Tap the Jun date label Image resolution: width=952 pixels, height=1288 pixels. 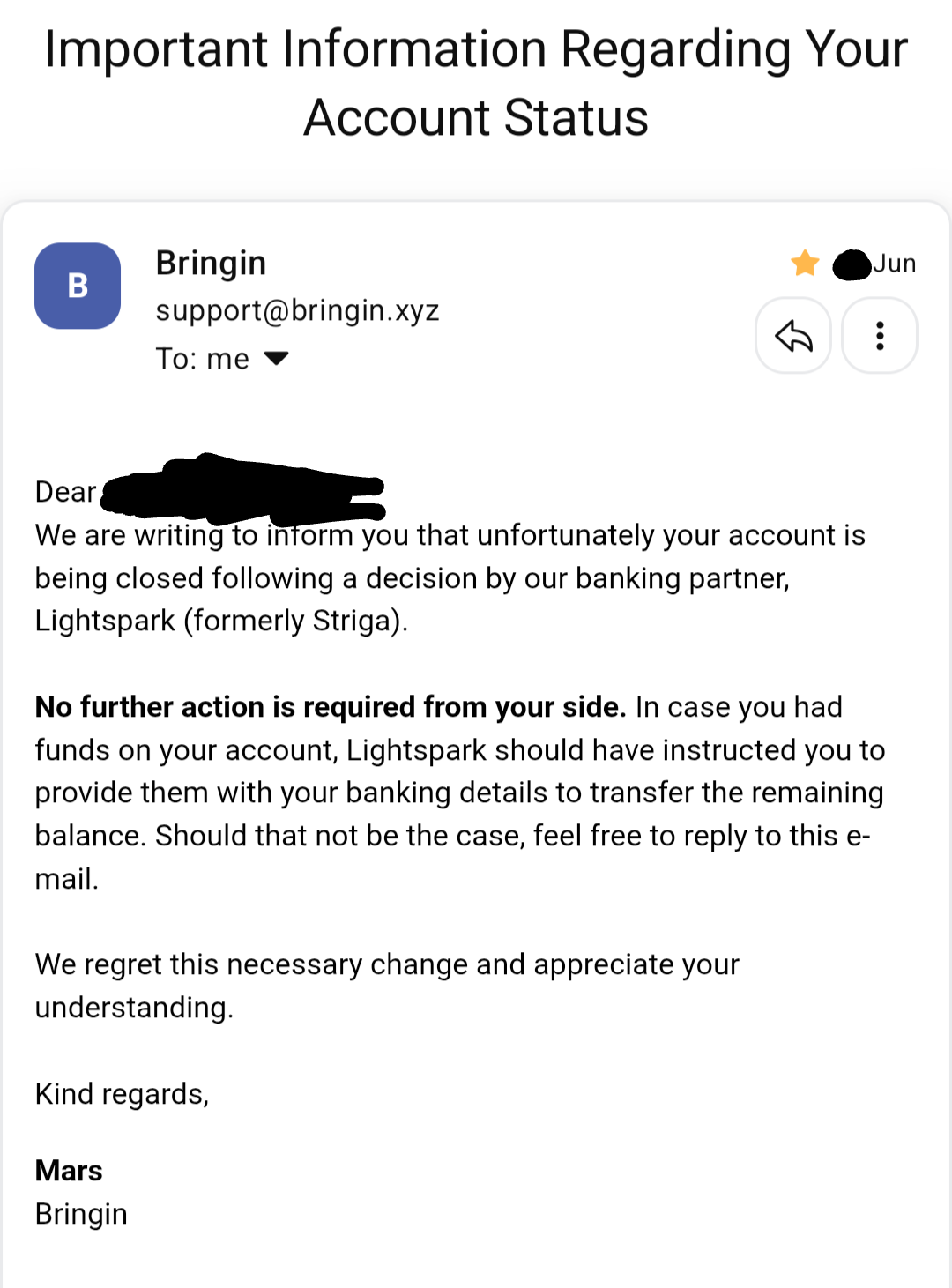click(x=895, y=264)
